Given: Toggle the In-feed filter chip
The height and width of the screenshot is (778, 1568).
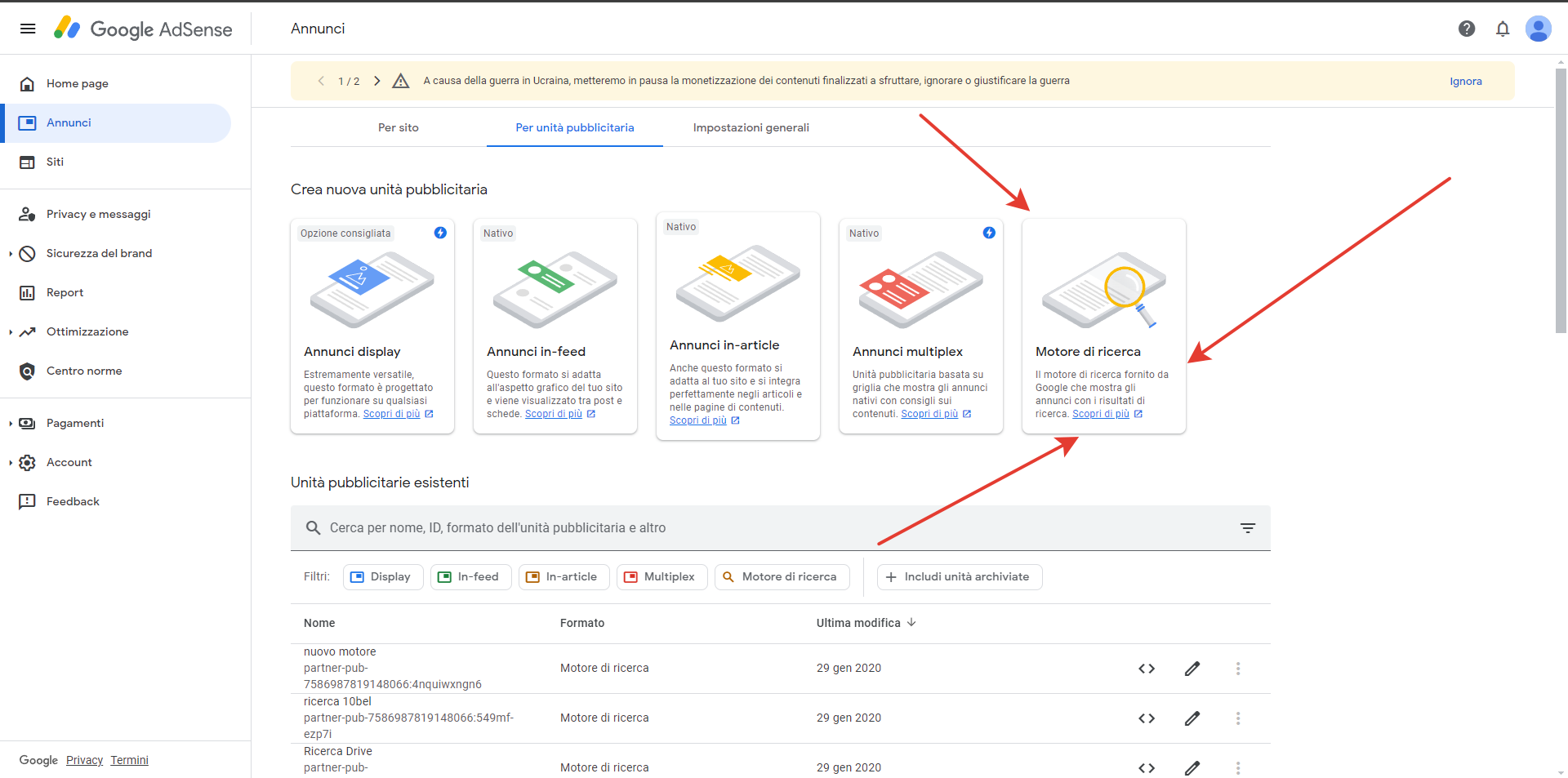Looking at the screenshot, I should 470,577.
